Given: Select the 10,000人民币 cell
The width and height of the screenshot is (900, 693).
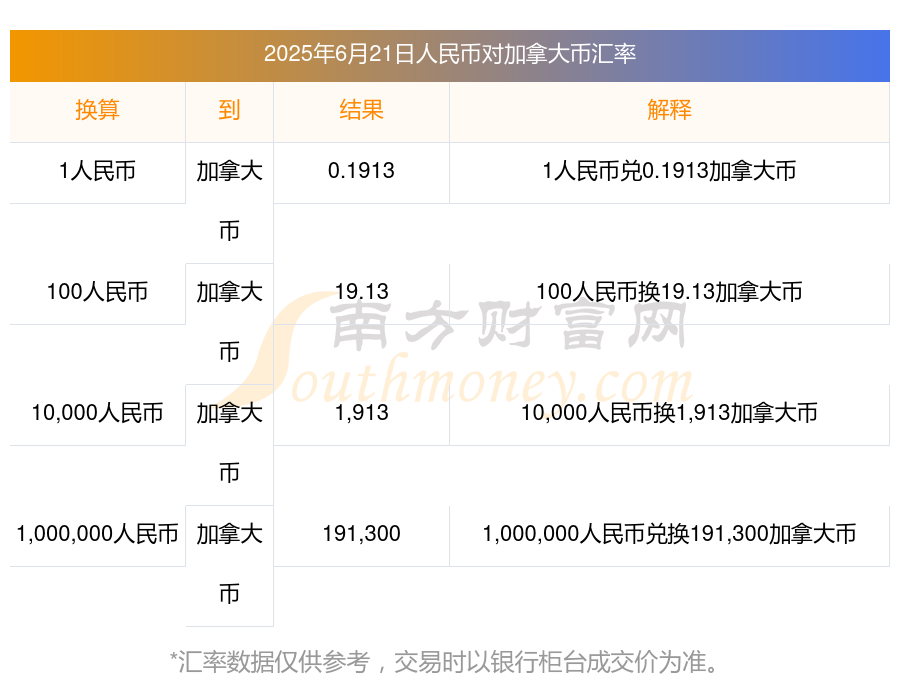Looking at the screenshot, I should tap(98, 413).
